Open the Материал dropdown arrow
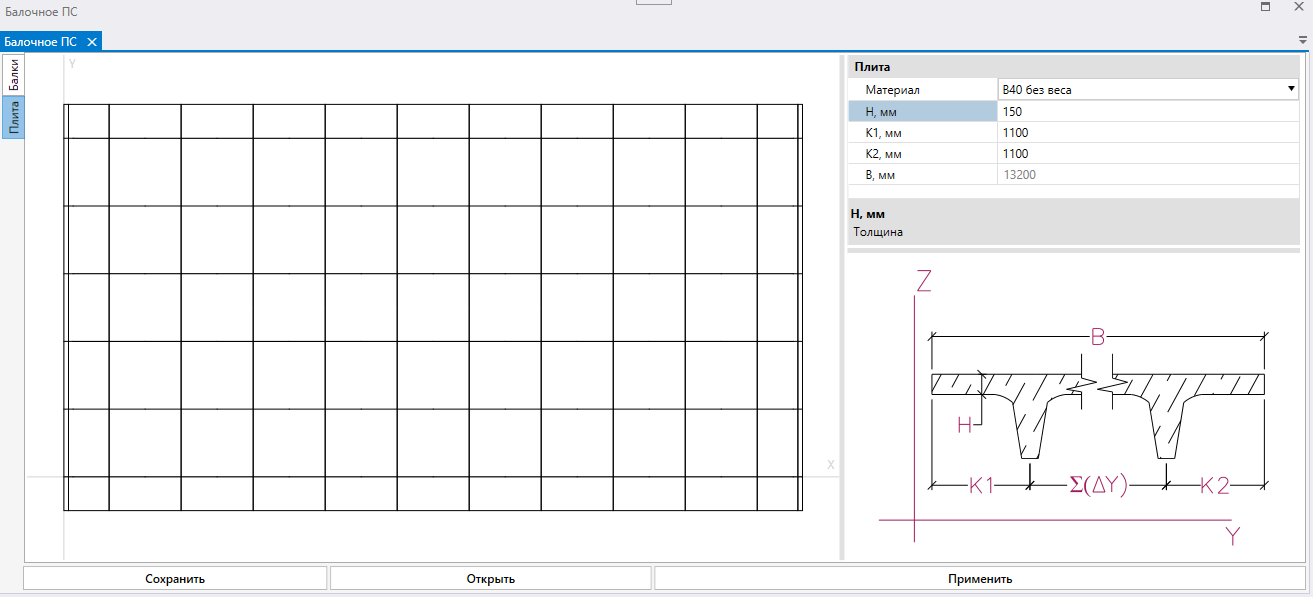 coord(1292,90)
